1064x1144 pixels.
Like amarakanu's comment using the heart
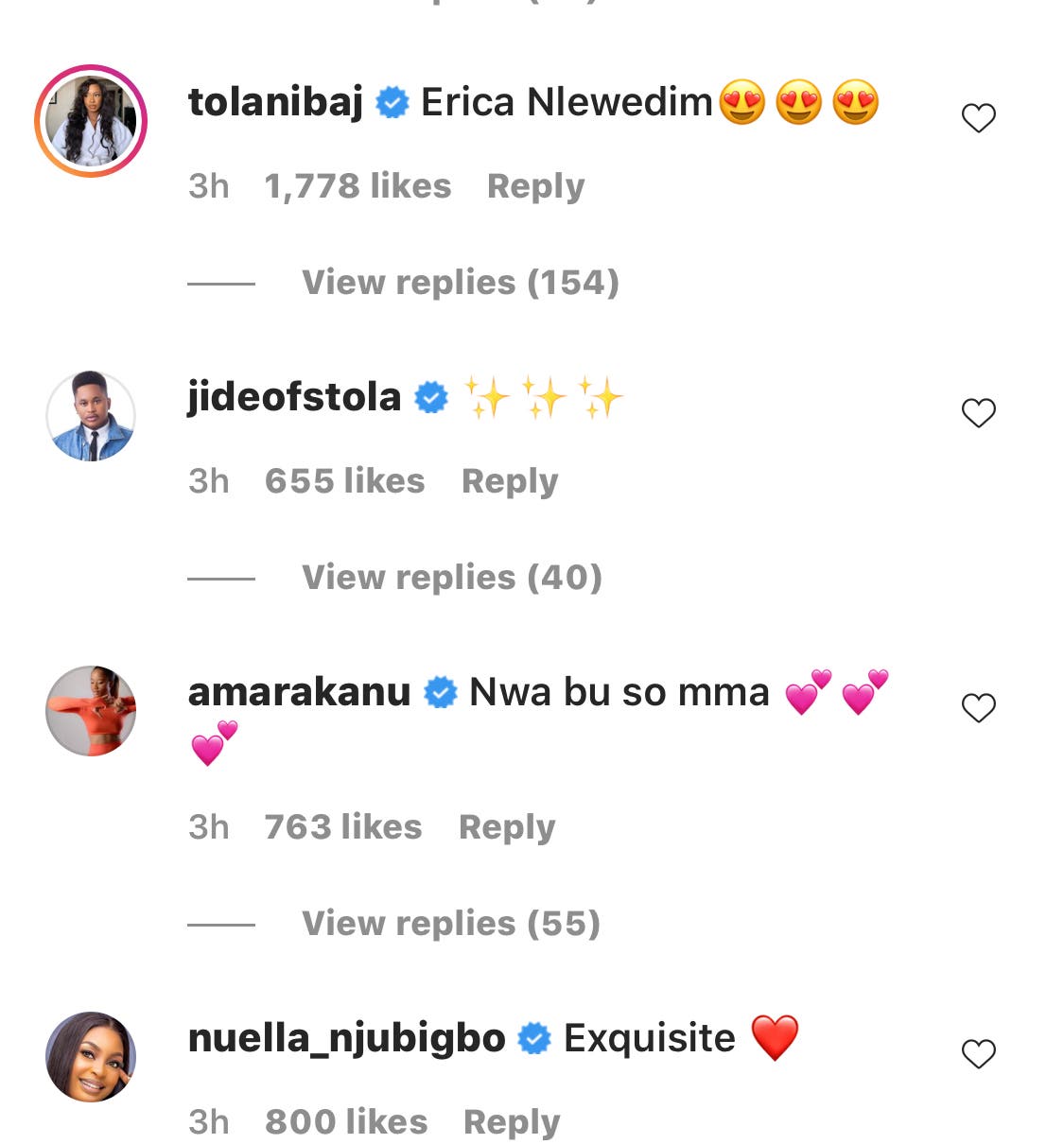pos(978,708)
